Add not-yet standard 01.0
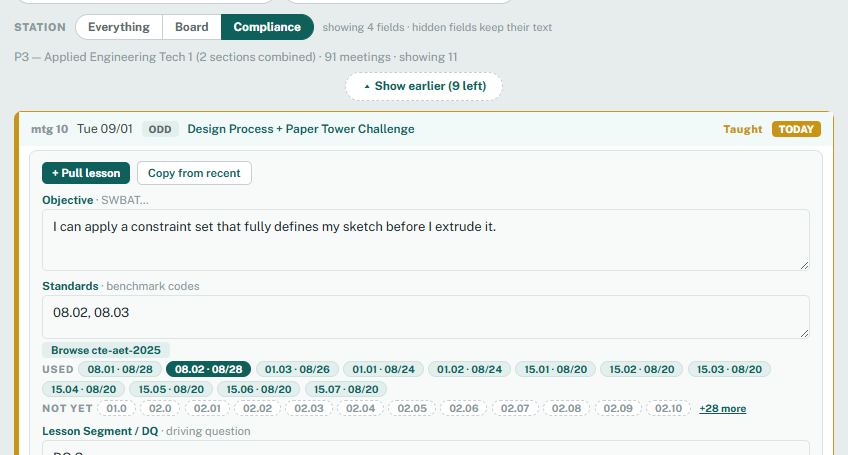The image size is (848, 455). [x=116, y=408]
